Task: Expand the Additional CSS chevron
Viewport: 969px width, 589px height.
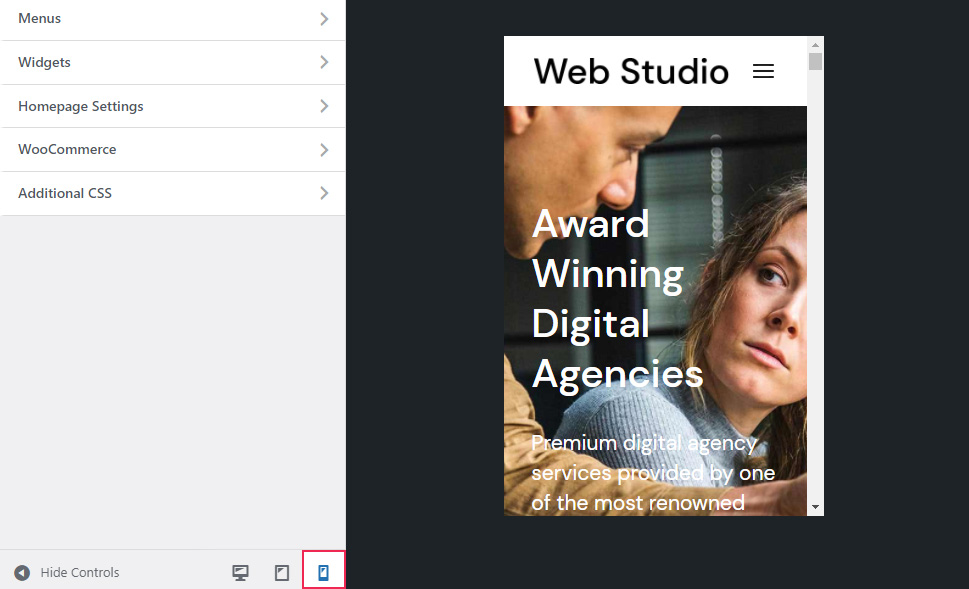Action: coord(324,193)
